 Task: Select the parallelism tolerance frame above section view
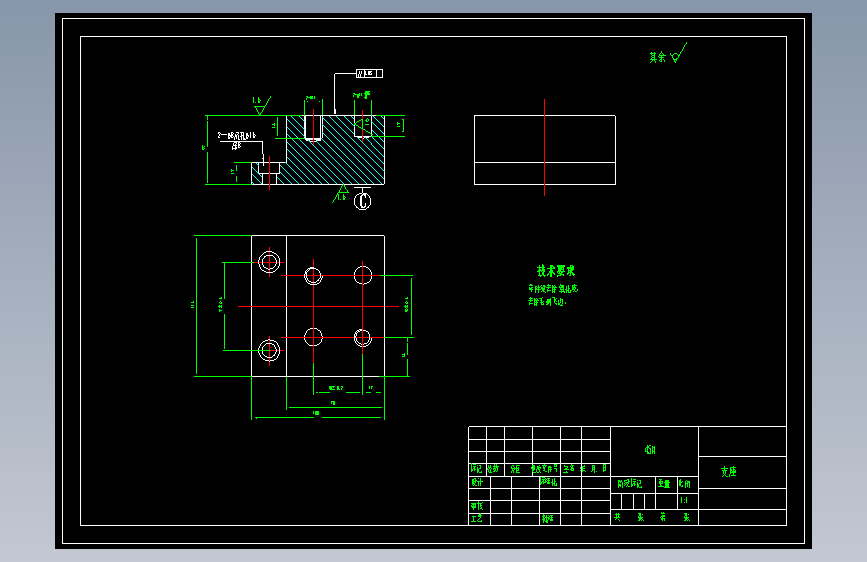[x=369, y=73]
